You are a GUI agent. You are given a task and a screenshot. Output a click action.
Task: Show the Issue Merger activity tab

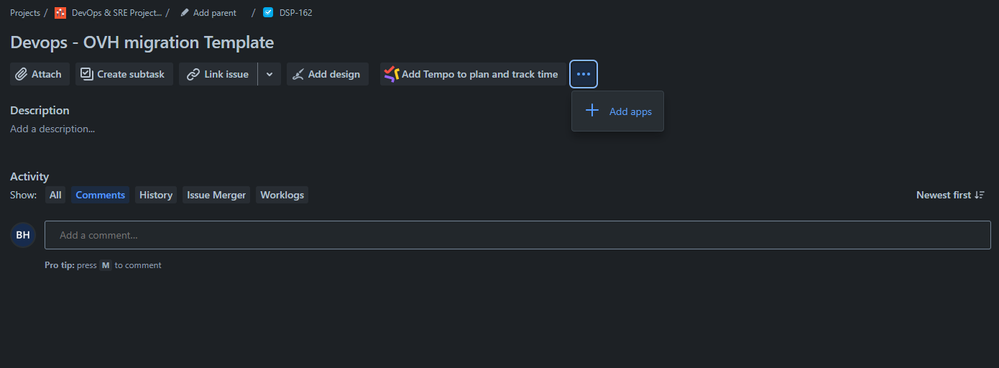pyautogui.click(x=216, y=195)
